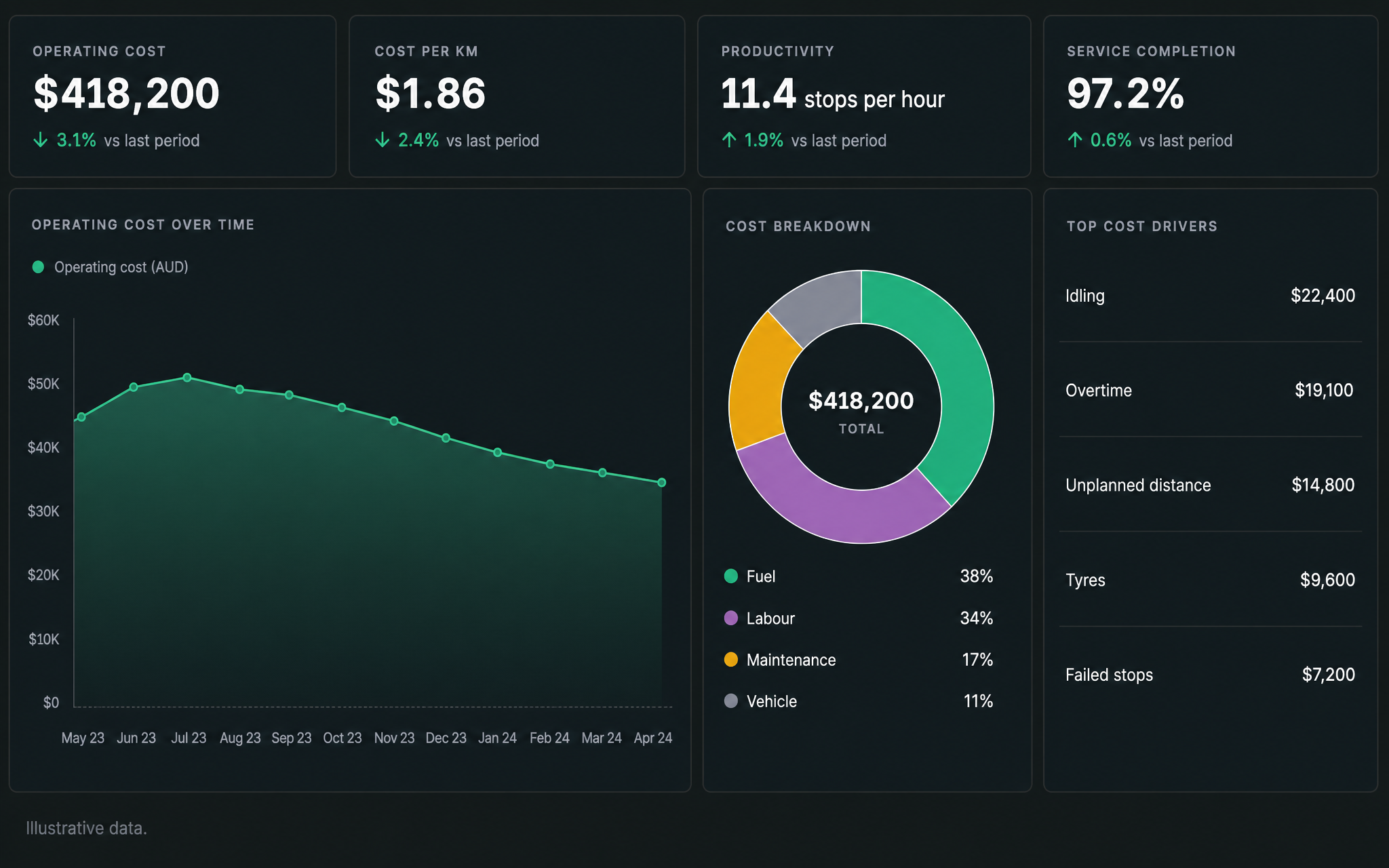Select the Jan 24 data point on chart

(498, 452)
